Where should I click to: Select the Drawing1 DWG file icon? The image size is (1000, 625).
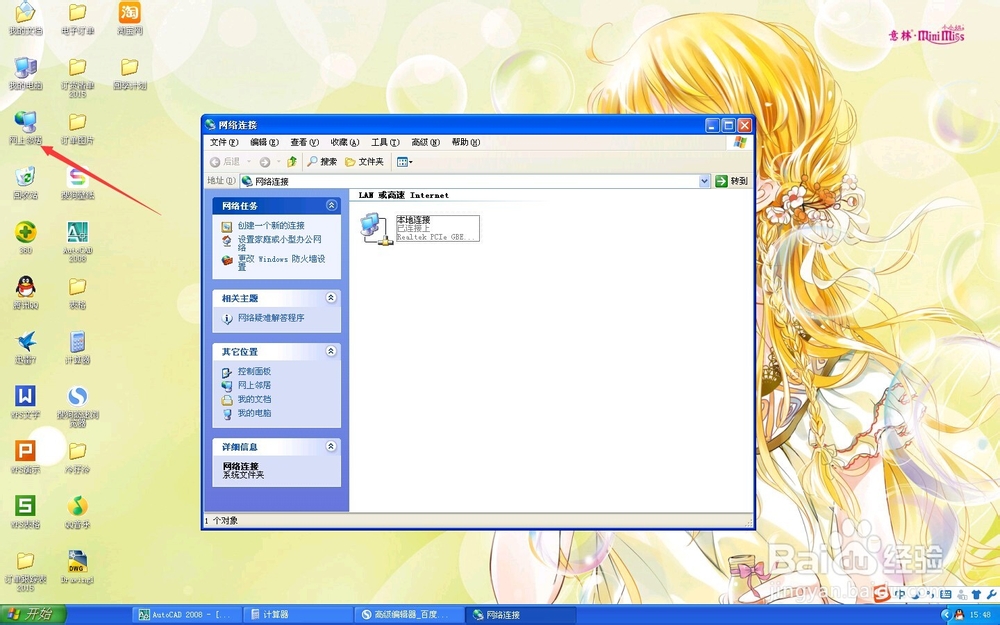[78, 567]
